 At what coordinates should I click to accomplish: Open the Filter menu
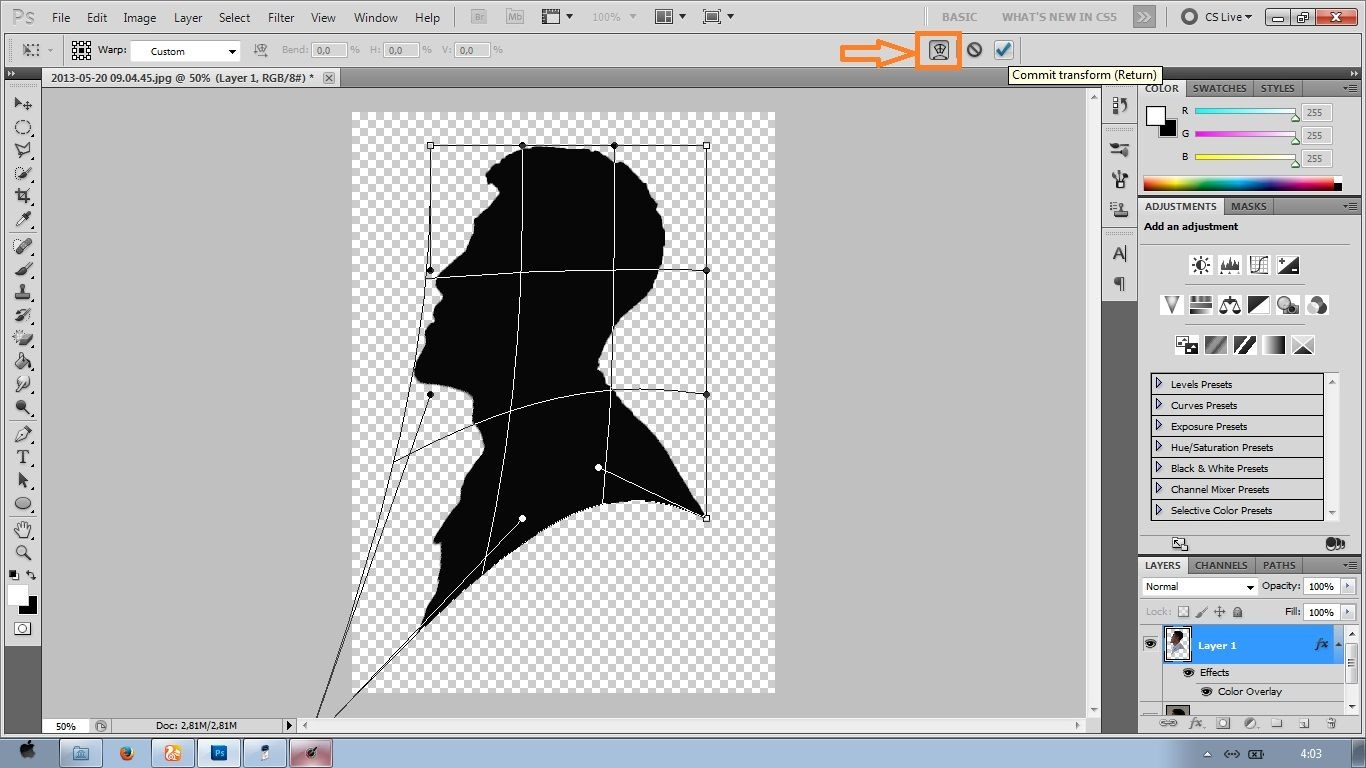281,18
